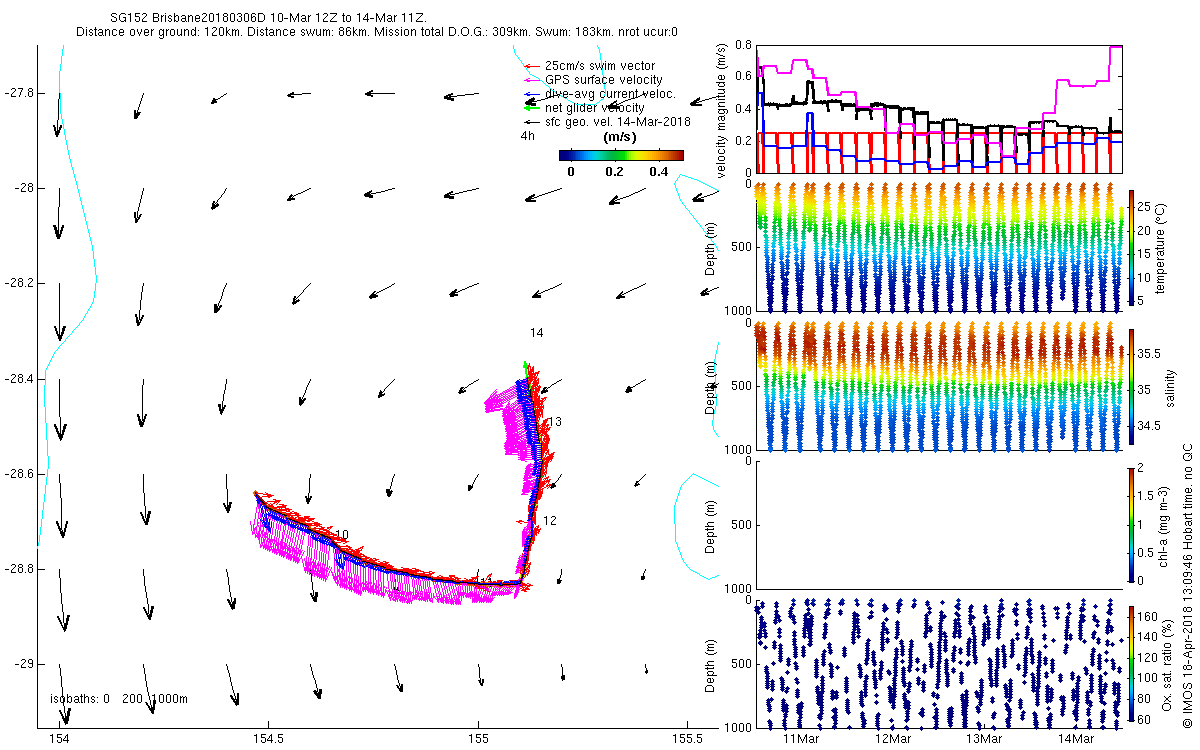Click the "155" longitude tick label
1200x750 pixels.
(479, 739)
